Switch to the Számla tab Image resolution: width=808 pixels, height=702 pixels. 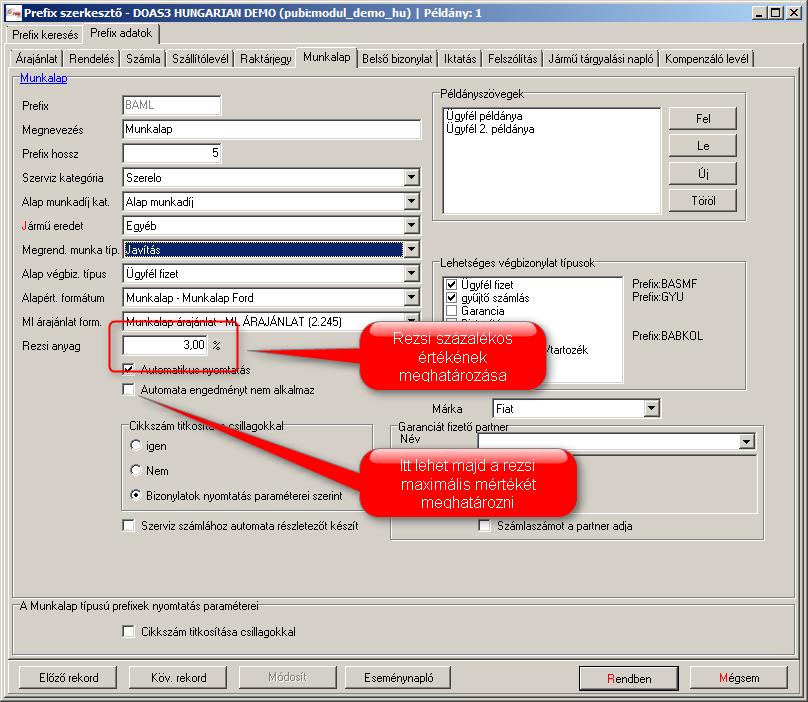(143, 59)
